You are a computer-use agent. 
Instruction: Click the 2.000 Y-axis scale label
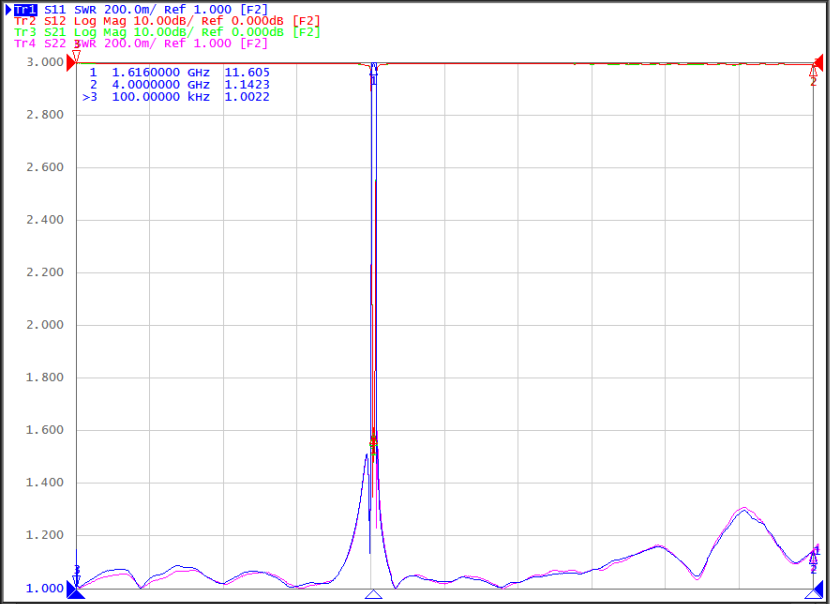click(x=45, y=324)
